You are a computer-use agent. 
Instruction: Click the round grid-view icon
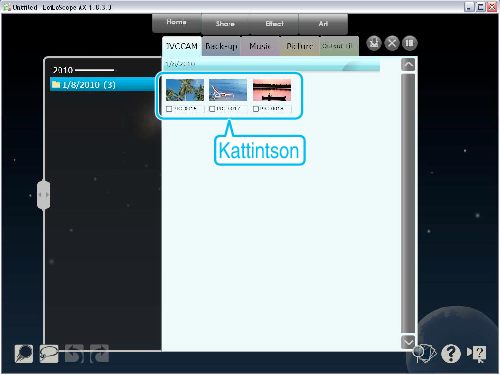pyautogui.click(x=409, y=43)
